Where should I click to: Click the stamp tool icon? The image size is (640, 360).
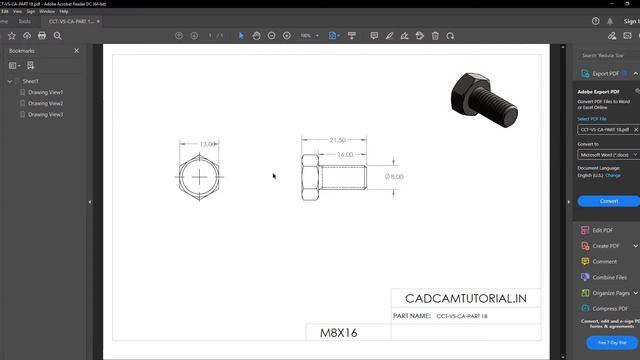(420, 36)
